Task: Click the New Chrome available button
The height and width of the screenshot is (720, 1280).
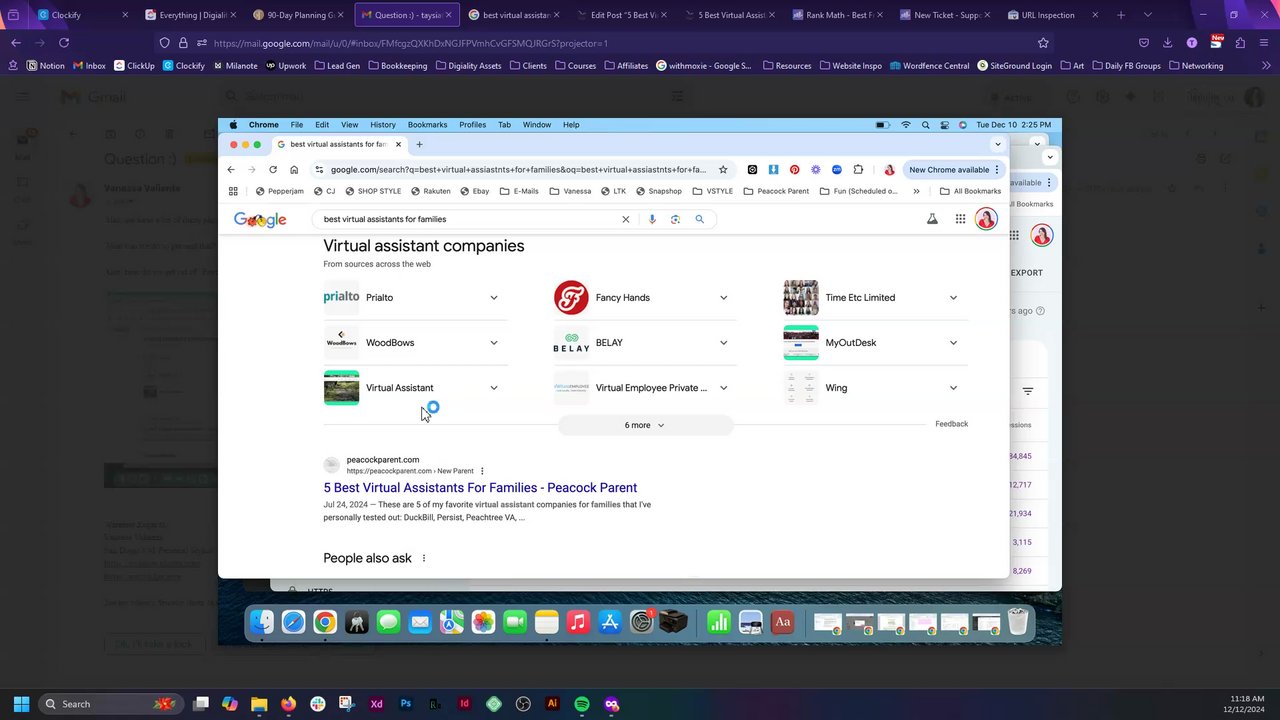Action: (949, 170)
